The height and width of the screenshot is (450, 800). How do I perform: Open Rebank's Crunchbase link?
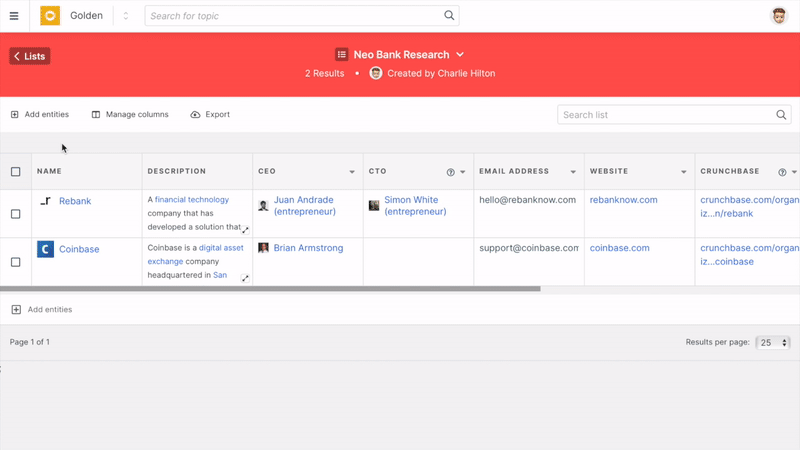click(x=749, y=207)
